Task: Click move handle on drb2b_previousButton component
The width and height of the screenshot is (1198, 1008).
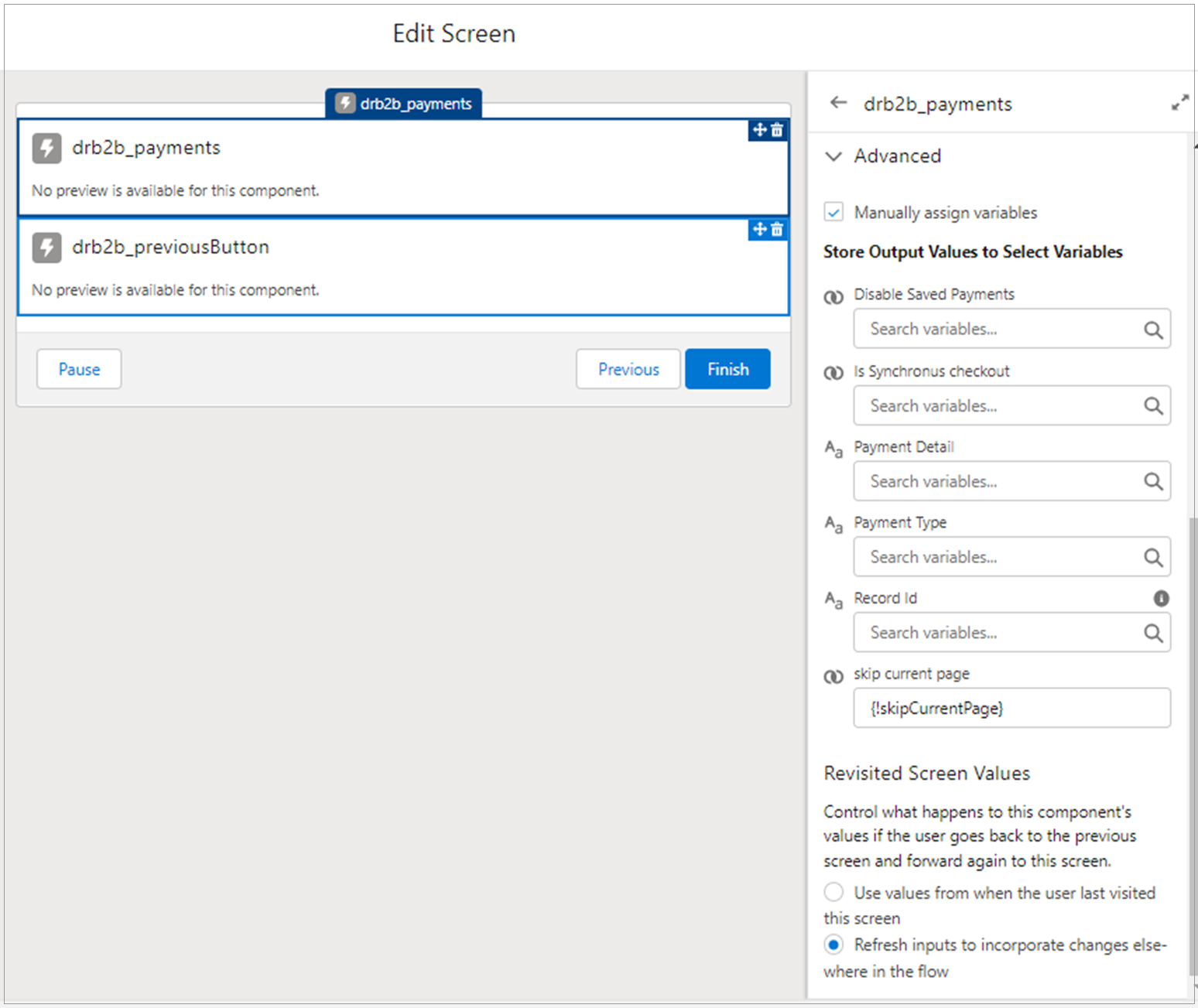Action: point(760,229)
